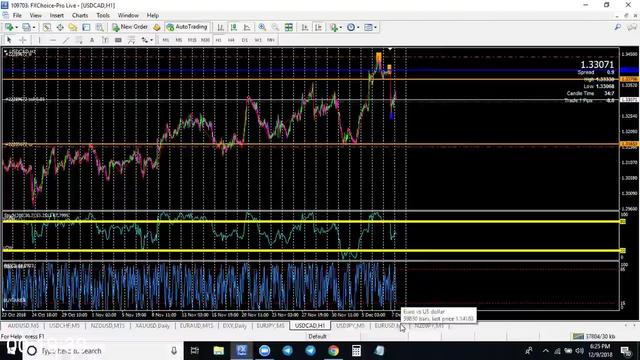Viewport: 640px width, 360px height.
Task: Tile chart windows icon
Action: point(289,27)
